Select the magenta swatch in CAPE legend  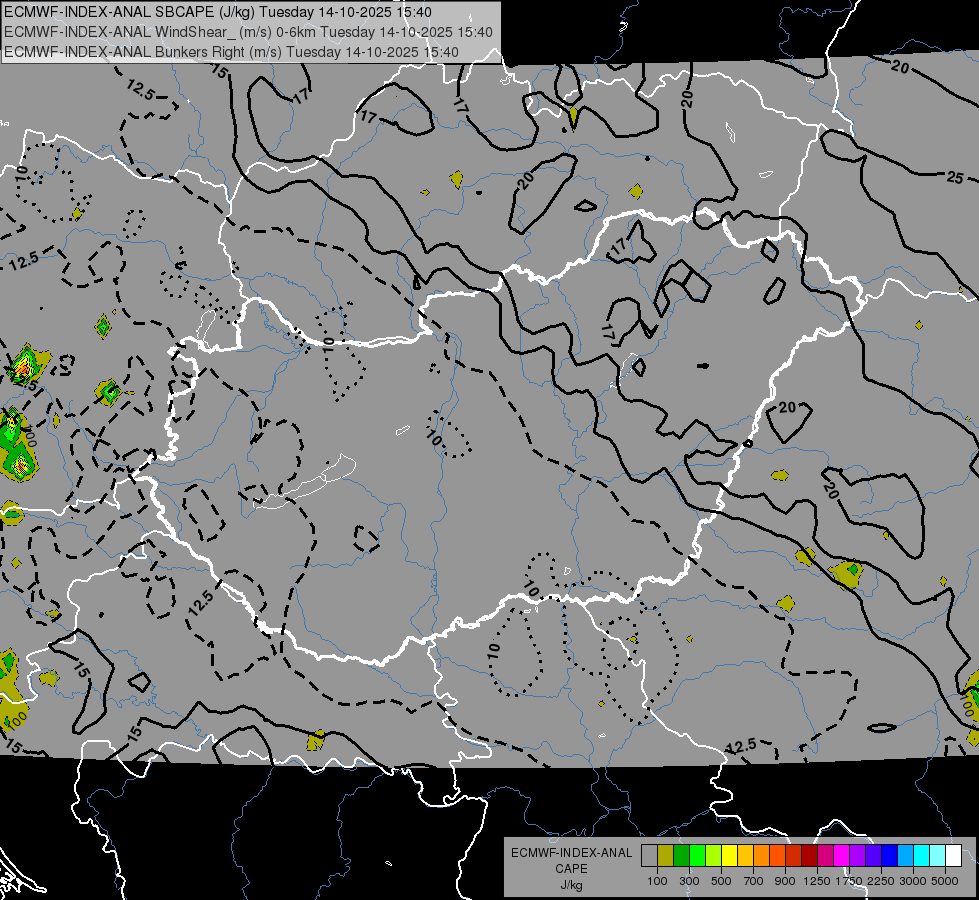click(841, 856)
